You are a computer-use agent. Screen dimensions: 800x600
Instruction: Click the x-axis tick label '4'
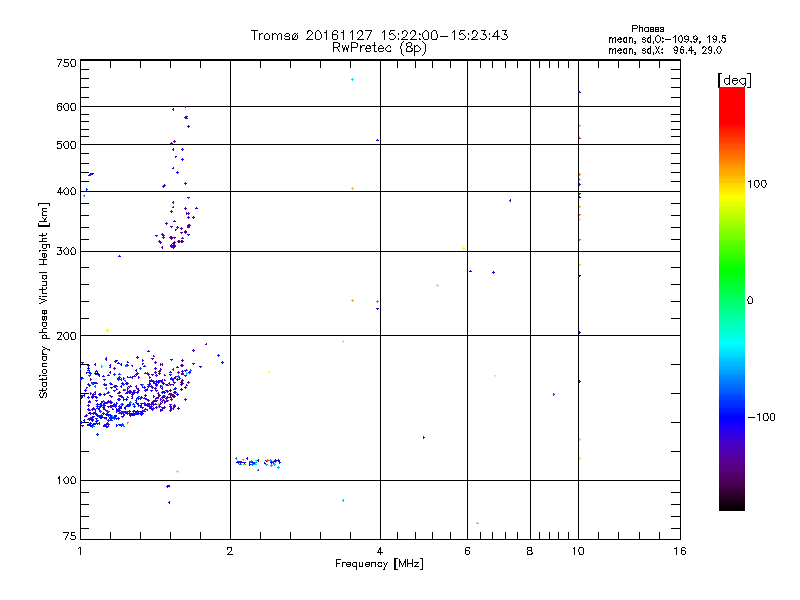[380, 551]
